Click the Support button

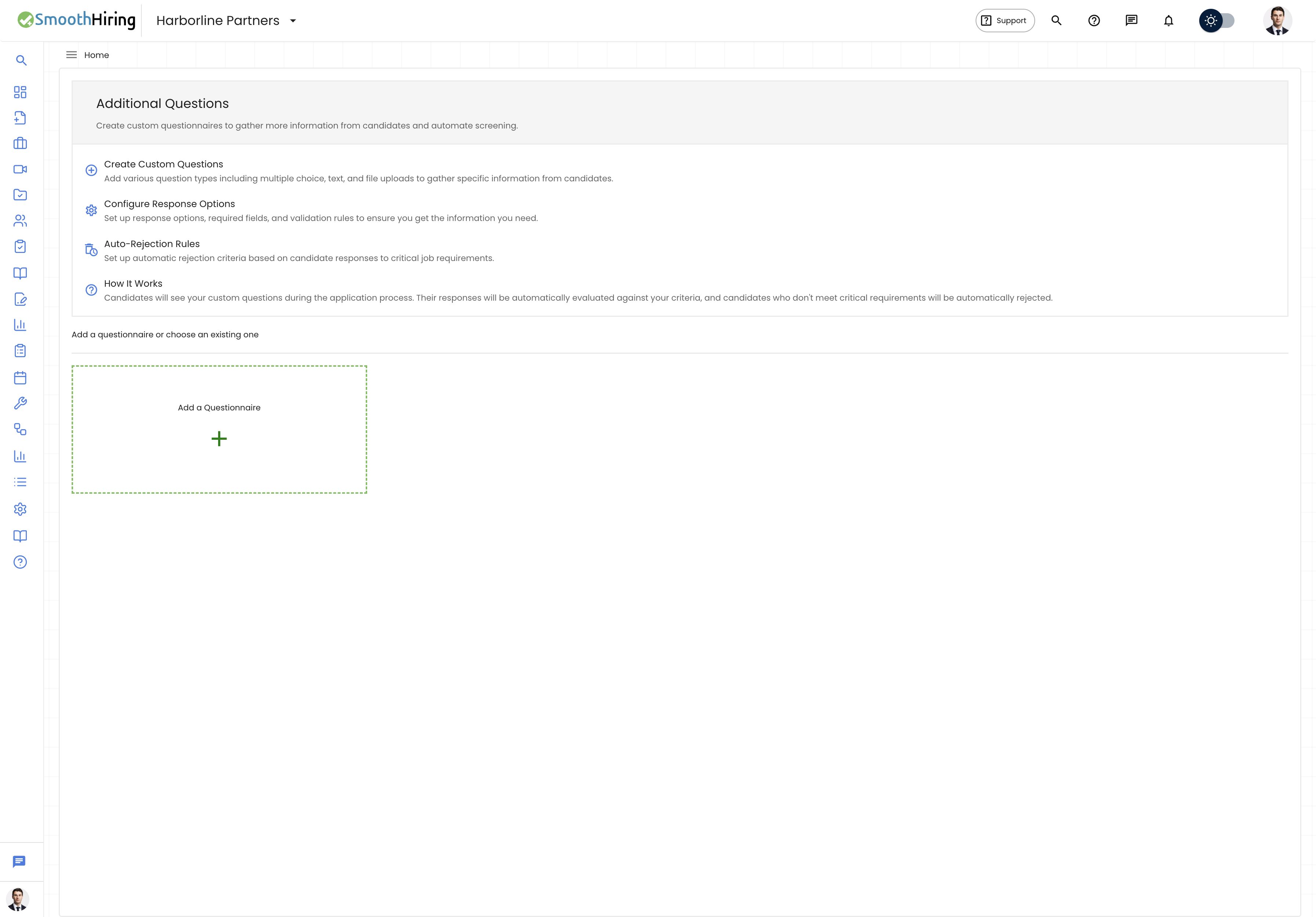(1005, 21)
